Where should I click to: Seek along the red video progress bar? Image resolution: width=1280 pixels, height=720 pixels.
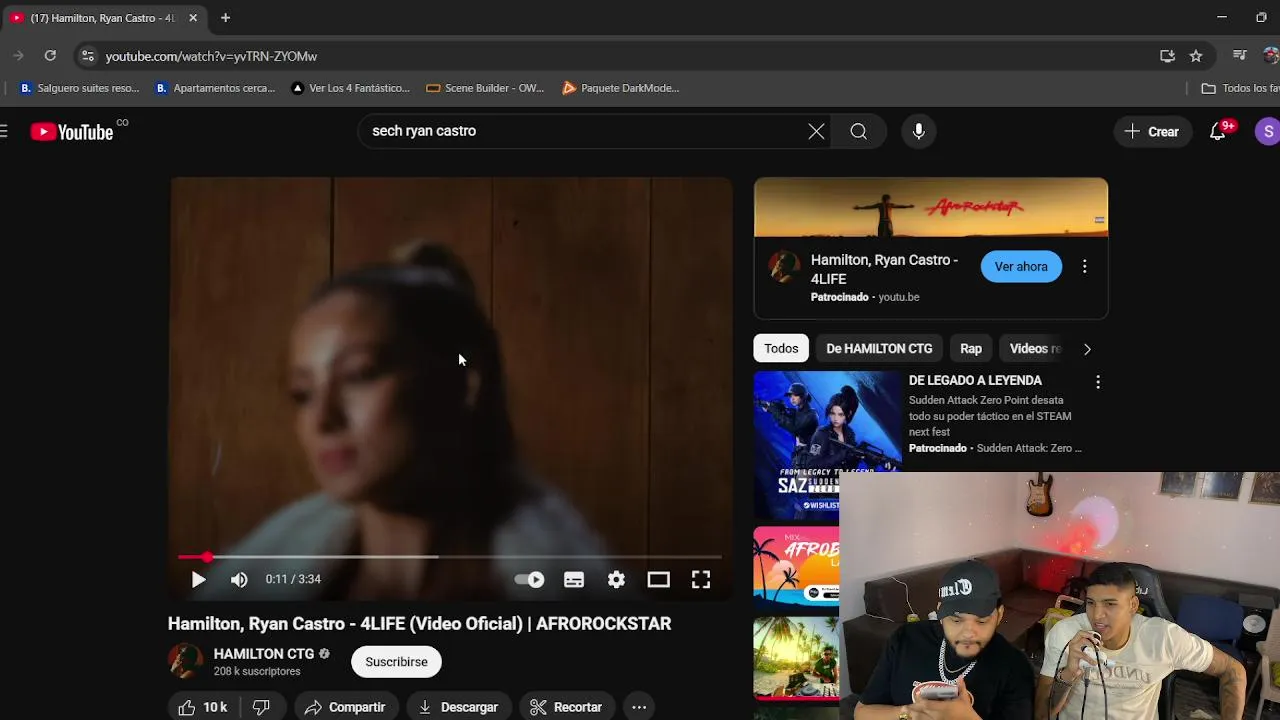pyautogui.click(x=450, y=557)
